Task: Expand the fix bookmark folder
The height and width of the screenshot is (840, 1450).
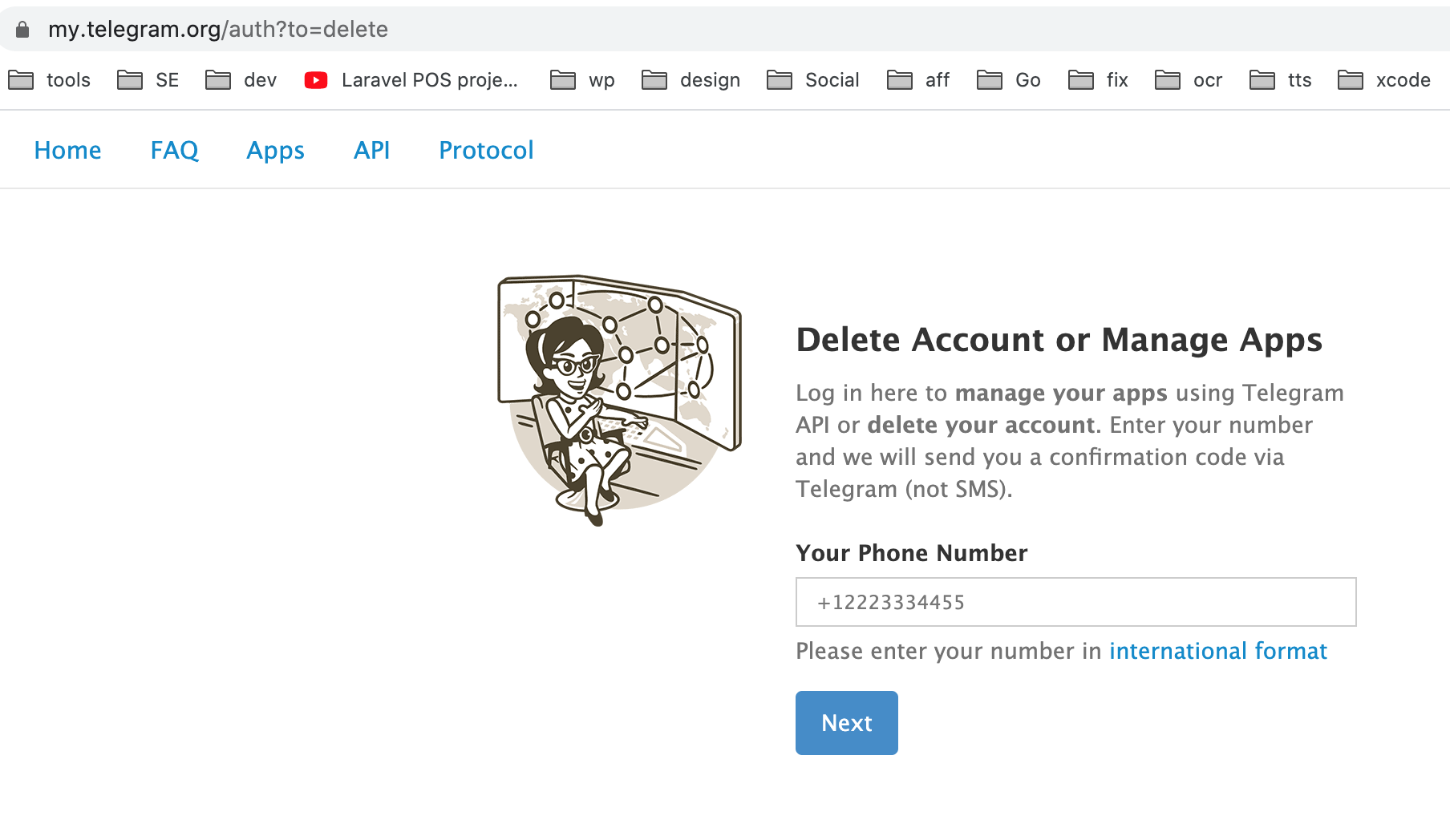Action: pyautogui.click(x=1099, y=80)
